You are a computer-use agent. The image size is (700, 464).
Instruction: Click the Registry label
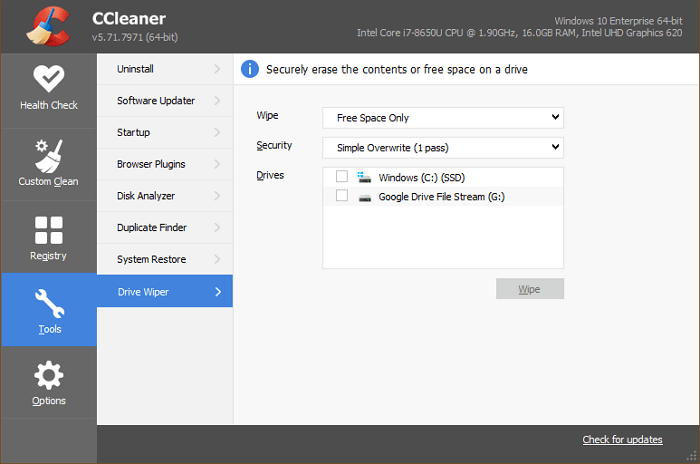[48, 256]
